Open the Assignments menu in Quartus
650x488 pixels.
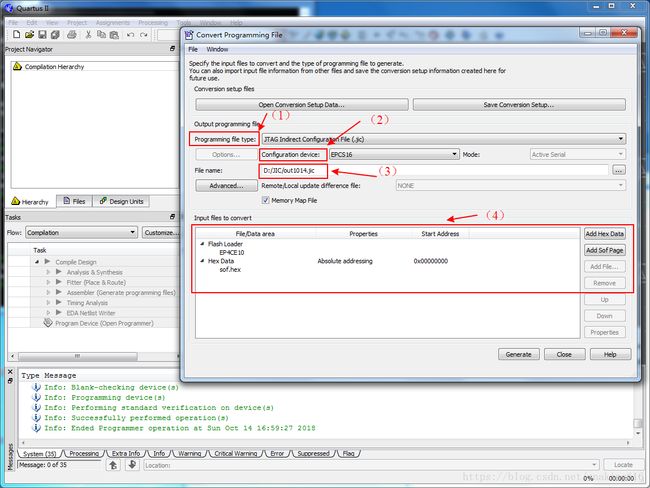click(x=113, y=23)
